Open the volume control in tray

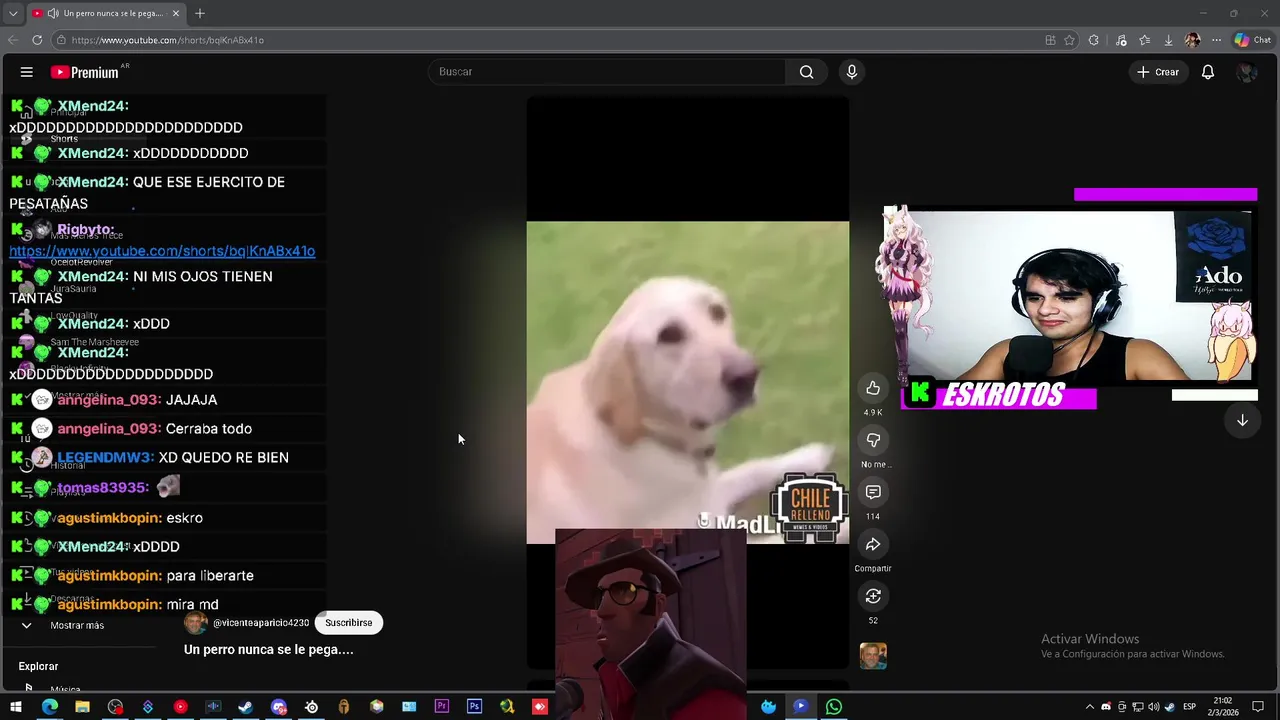point(1154,707)
